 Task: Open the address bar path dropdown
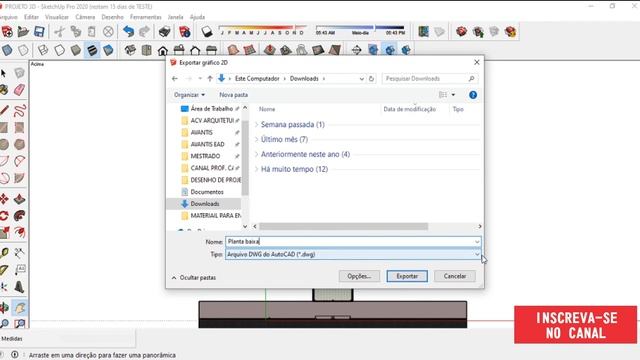tap(361, 79)
